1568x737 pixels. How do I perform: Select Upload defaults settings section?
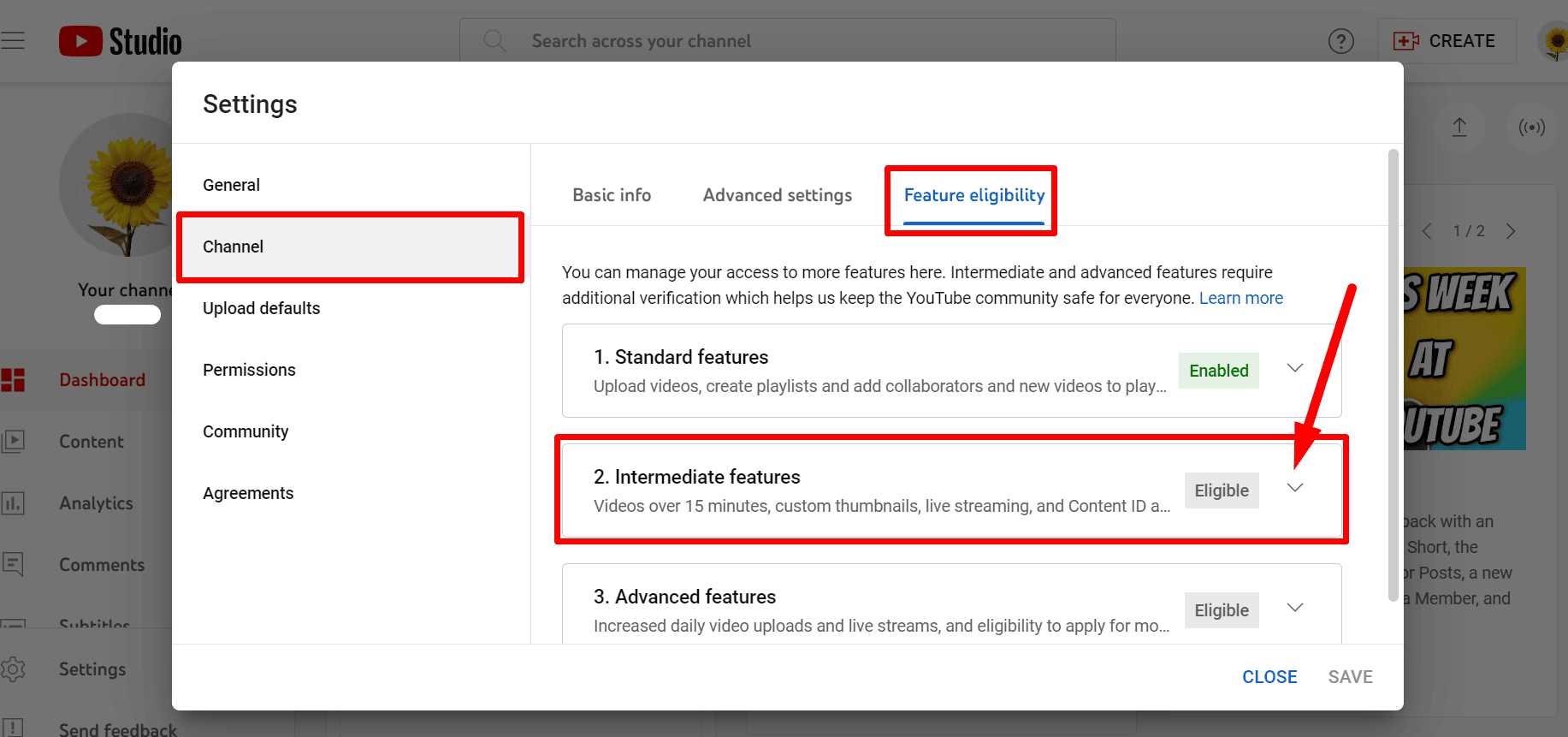[x=351, y=308]
